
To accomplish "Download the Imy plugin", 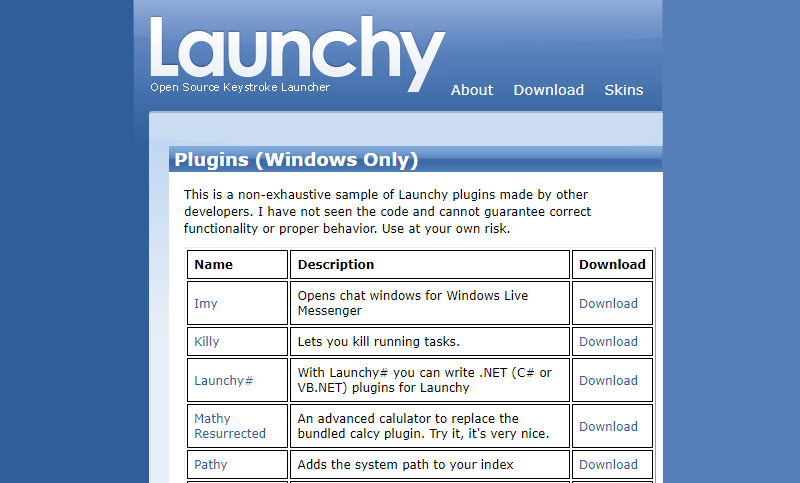I will pos(608,303).
